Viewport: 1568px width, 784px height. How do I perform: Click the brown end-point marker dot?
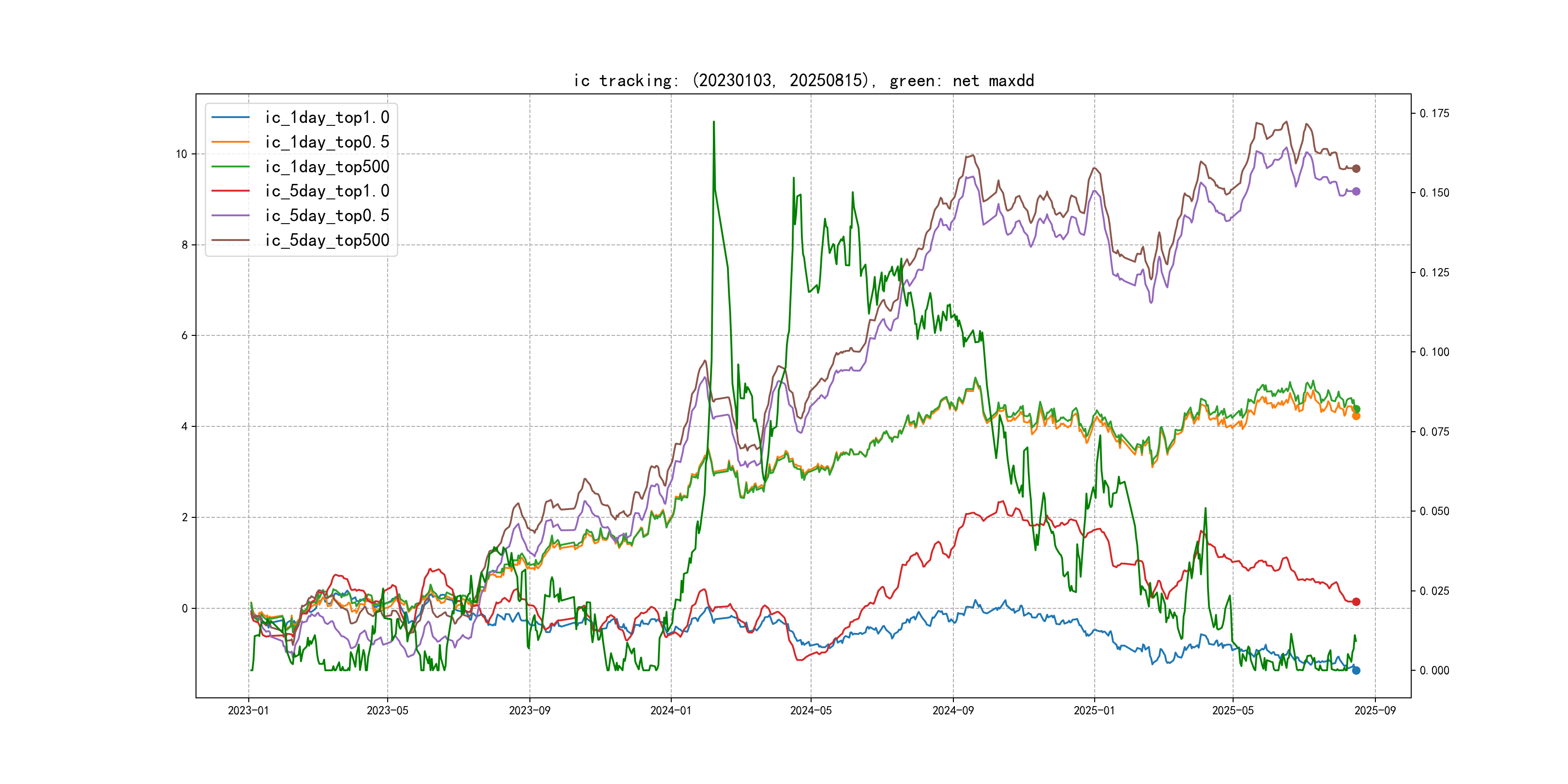pos(1356,168)
